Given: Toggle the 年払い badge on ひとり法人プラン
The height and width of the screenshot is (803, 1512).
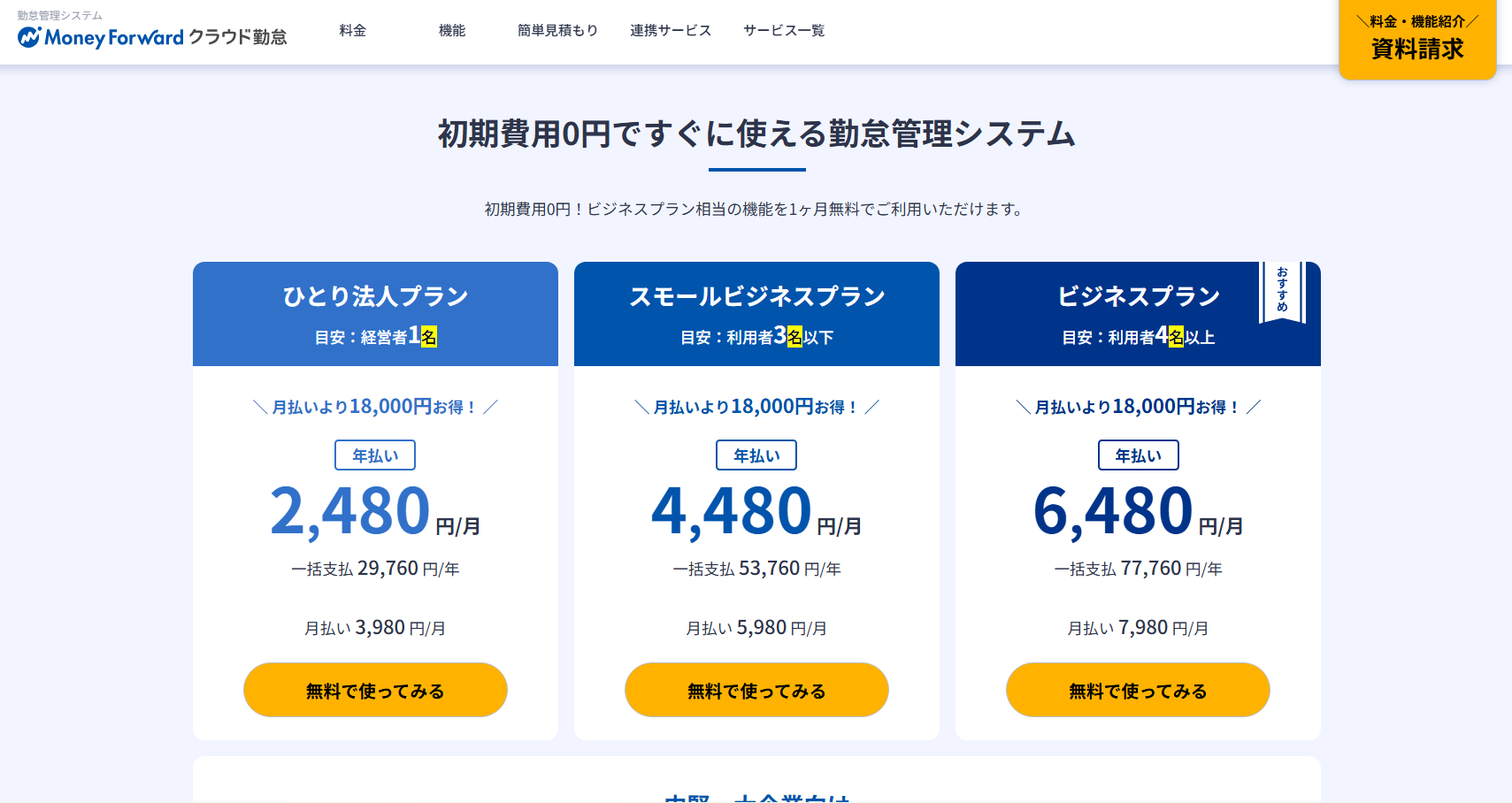Looking at the screenshot, I should coord(375,455).
